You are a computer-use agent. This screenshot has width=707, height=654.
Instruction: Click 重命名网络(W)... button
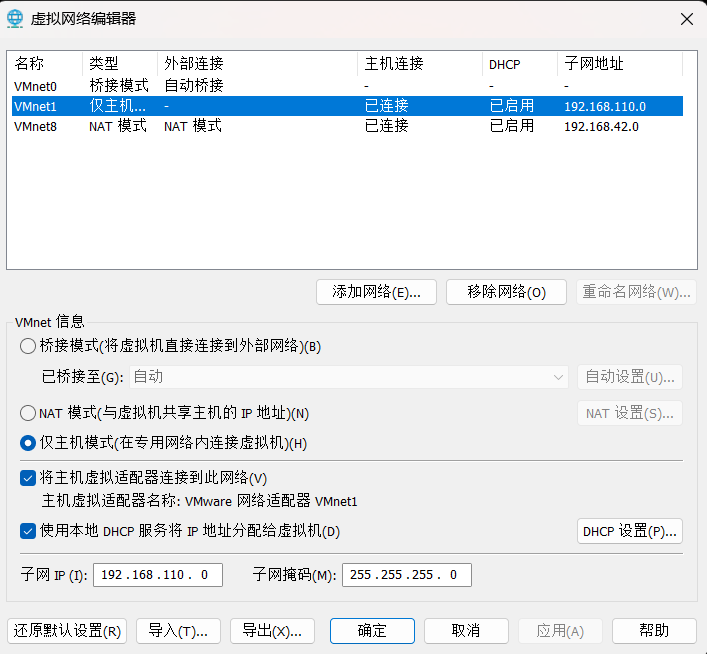[x=636, y=292]
